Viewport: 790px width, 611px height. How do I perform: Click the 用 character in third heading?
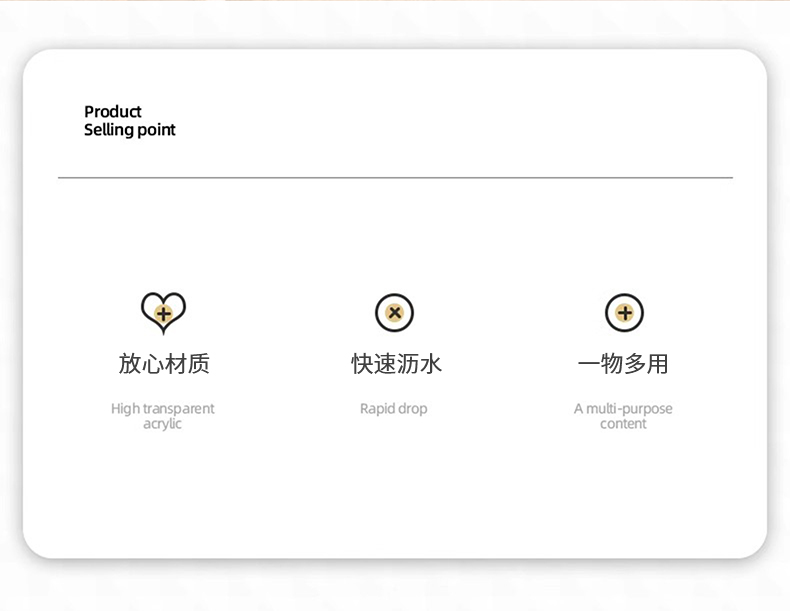point(657,364)
